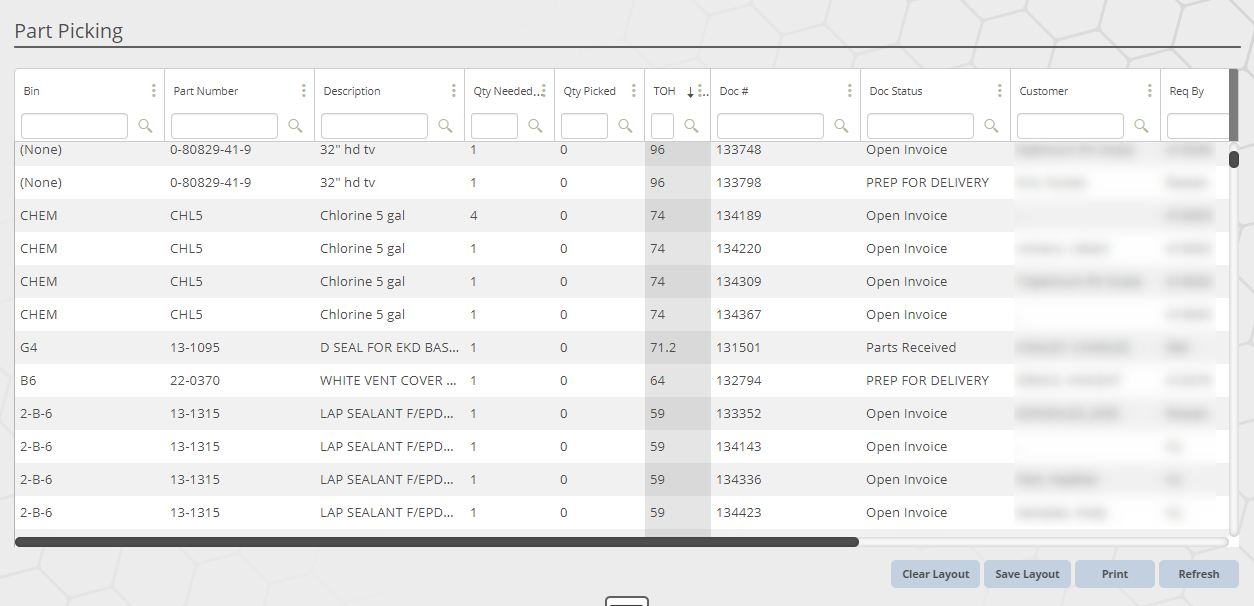Image resolution: width=1254 pixels, height=606 pixels.
Task: Click the Doc # filter search icon
Action: pos(842,126)
